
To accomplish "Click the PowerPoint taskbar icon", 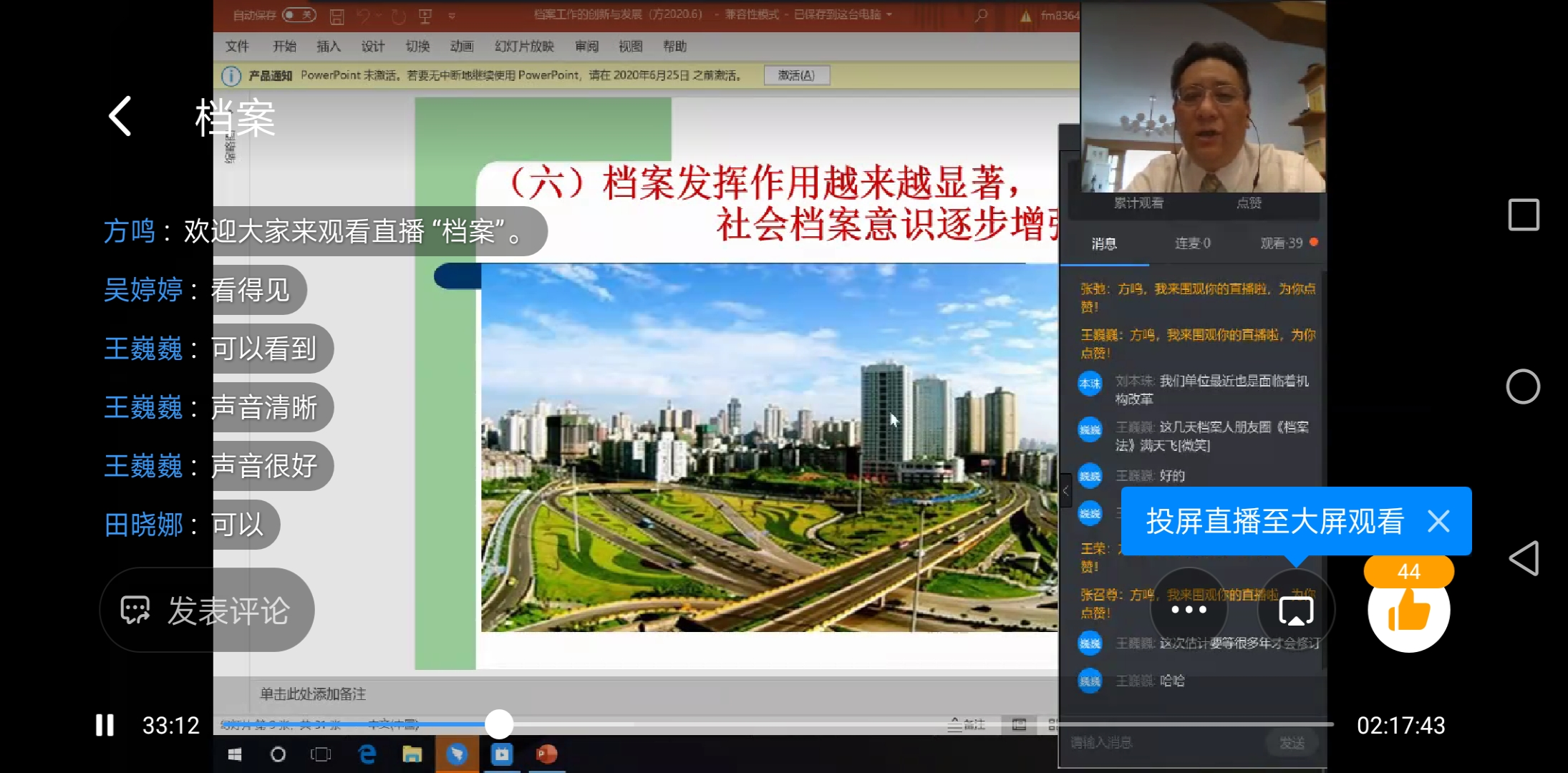I will [546, 754].
